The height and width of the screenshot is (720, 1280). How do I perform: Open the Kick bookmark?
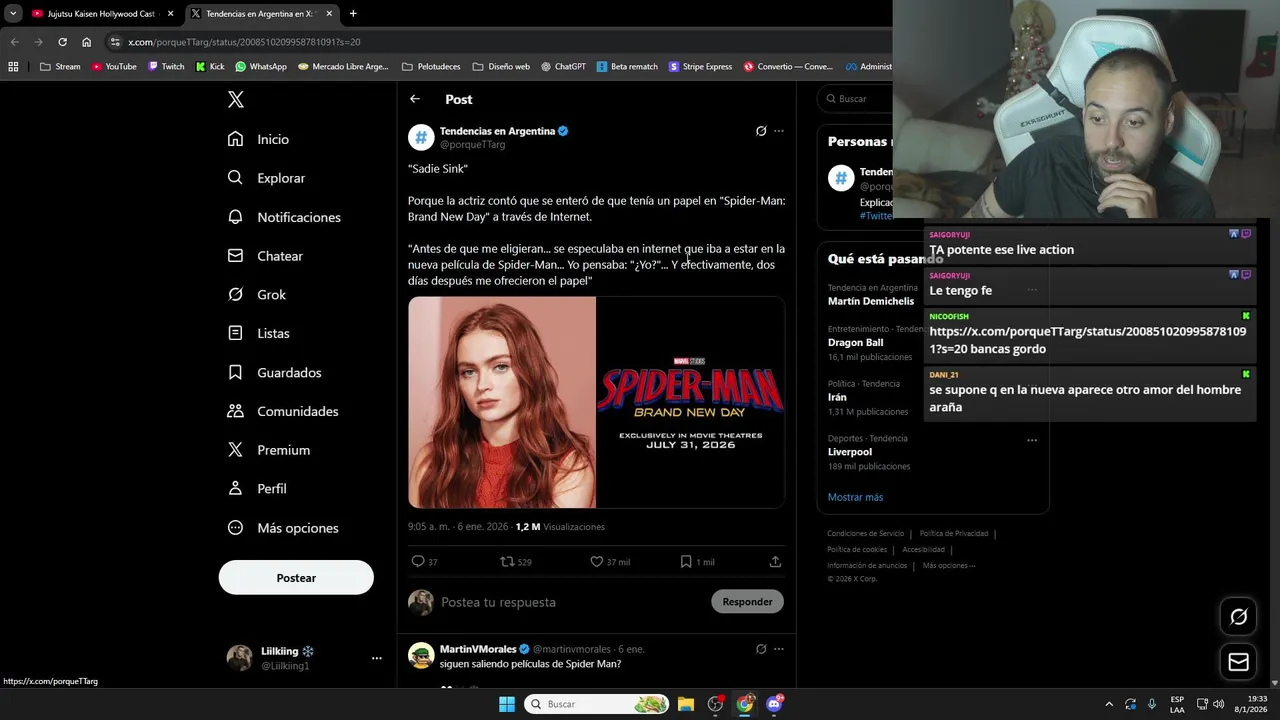pyautogui.click(x=210, y=67)
